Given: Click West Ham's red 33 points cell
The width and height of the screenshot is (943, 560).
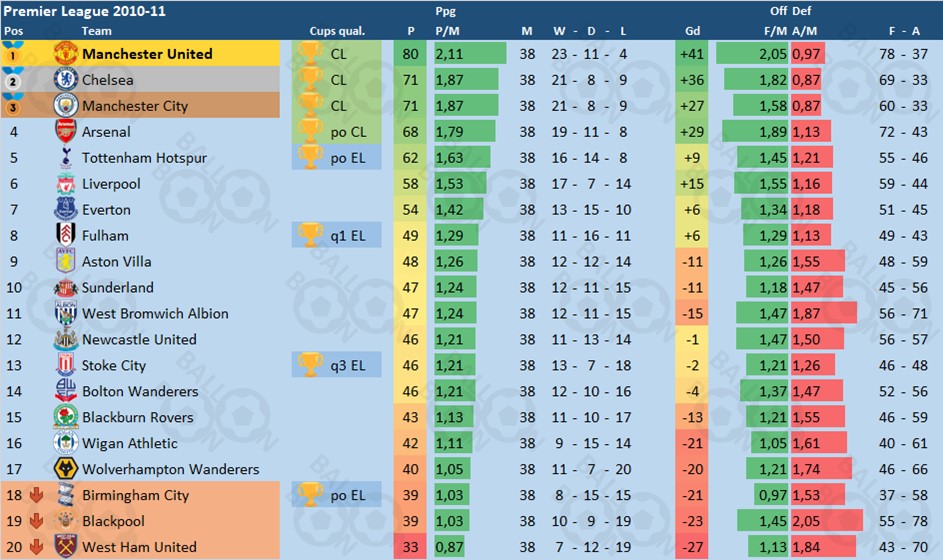Looking at the screenshot, I should [410, 547].
